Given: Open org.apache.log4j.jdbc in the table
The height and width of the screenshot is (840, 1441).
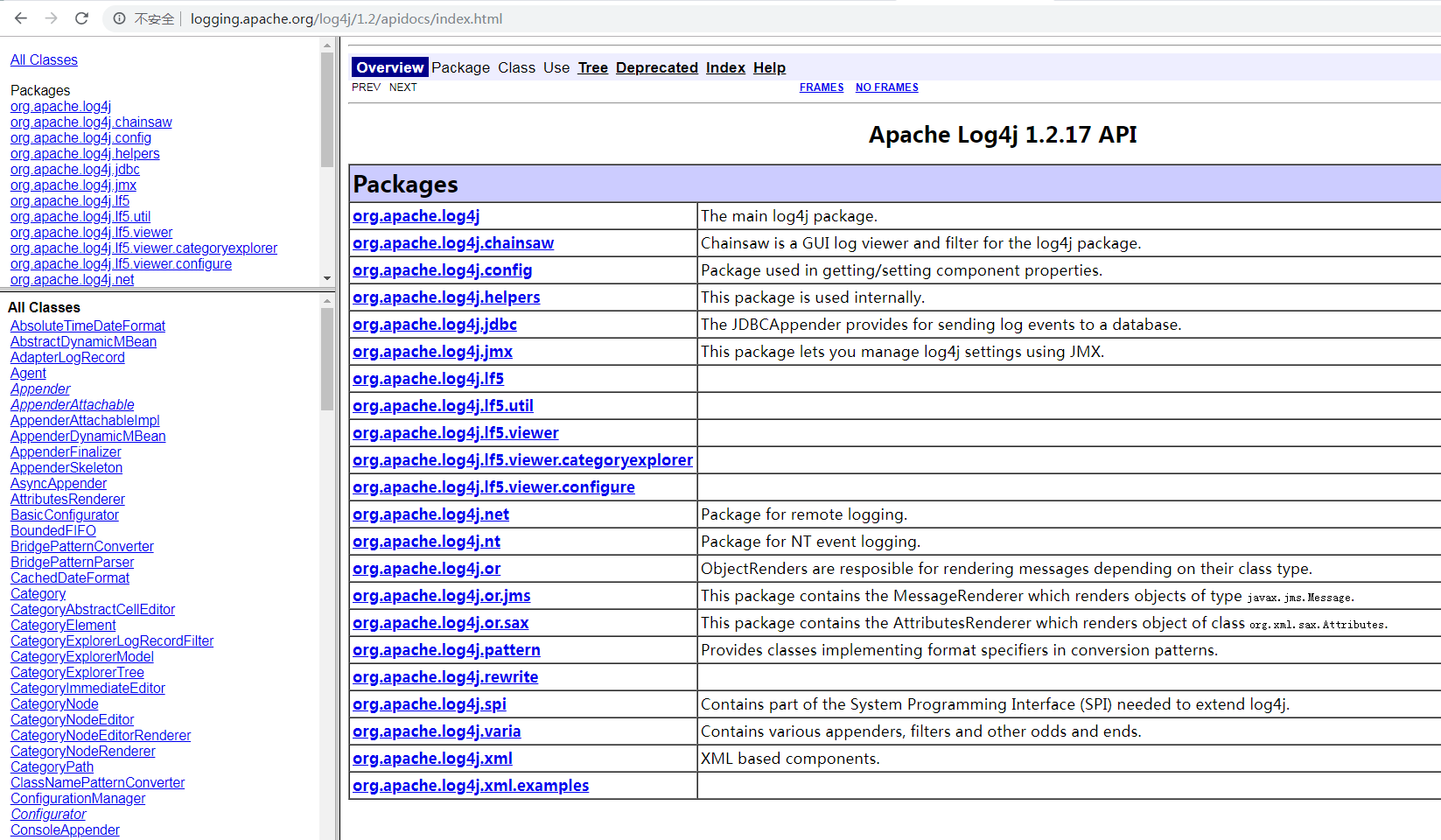Looking at the screenshot, I should tap(434, 325).
